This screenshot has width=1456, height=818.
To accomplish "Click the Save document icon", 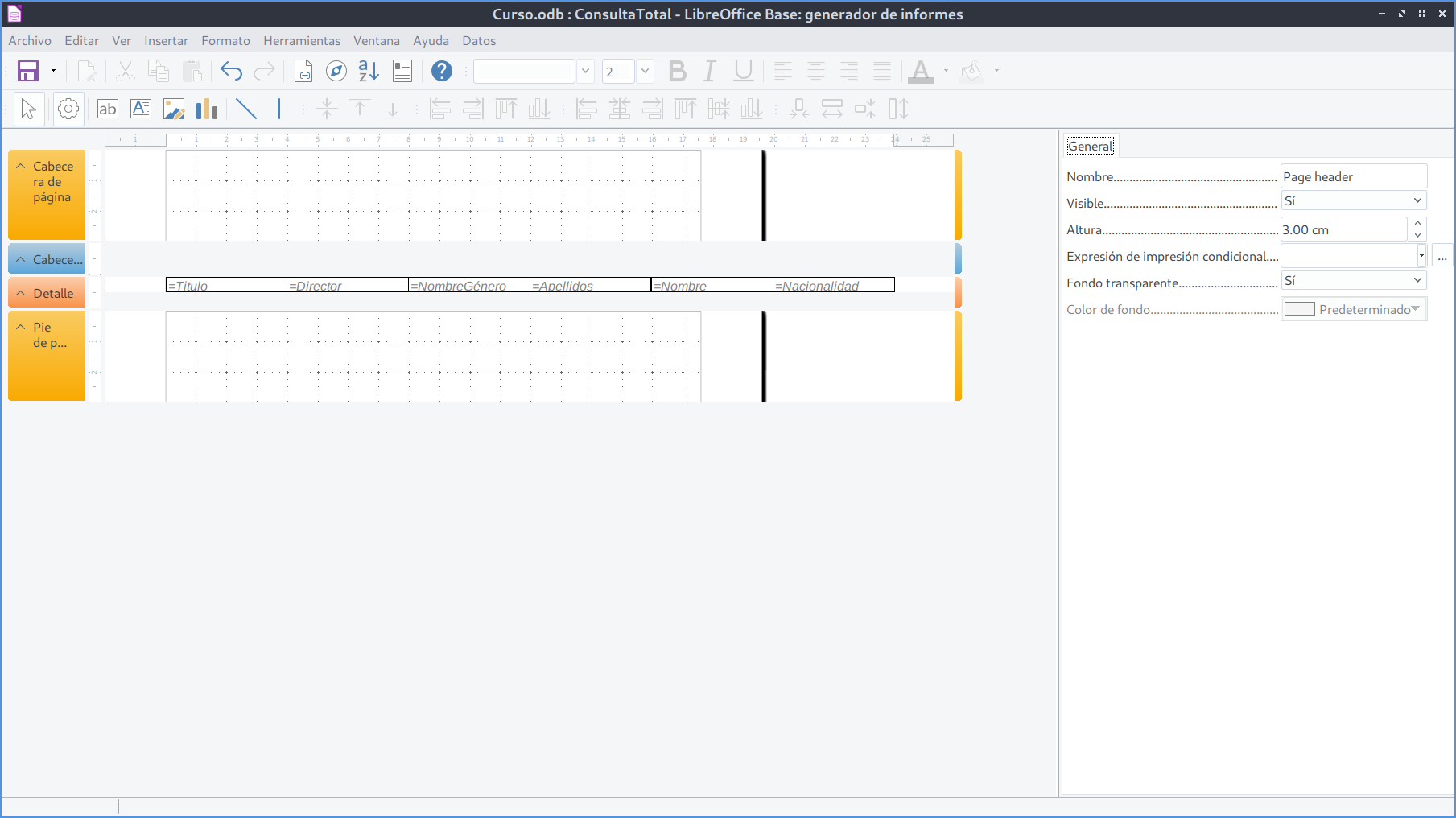I will pos(28,72).
